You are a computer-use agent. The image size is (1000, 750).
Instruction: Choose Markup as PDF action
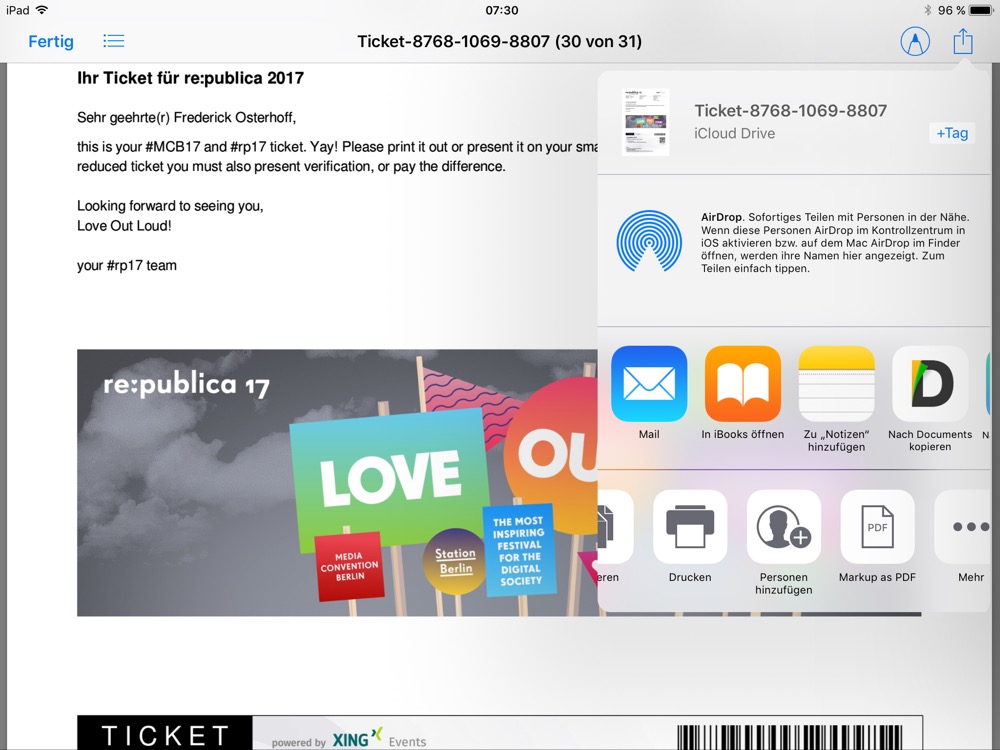coord(878,527)
